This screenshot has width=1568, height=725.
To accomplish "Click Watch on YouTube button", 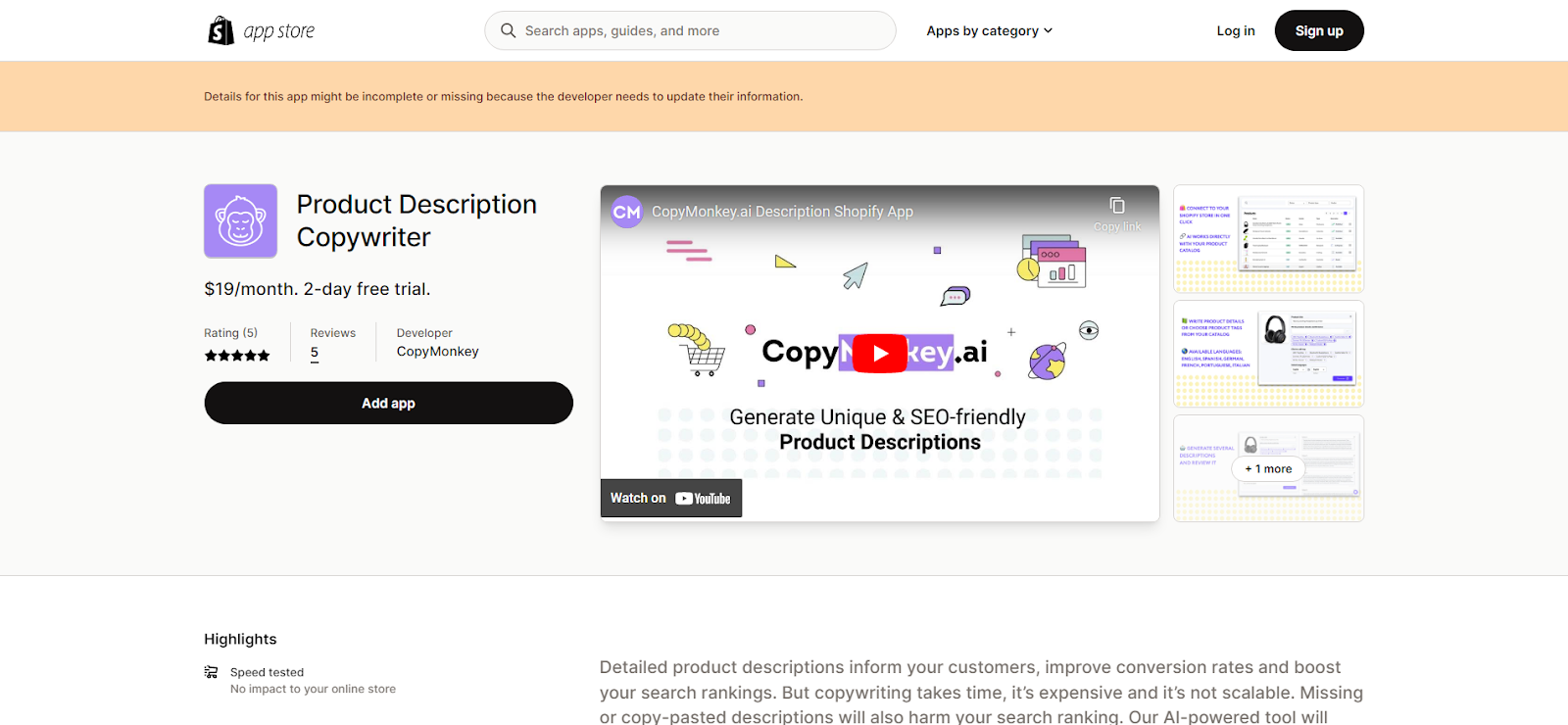I will click(671, 498).
